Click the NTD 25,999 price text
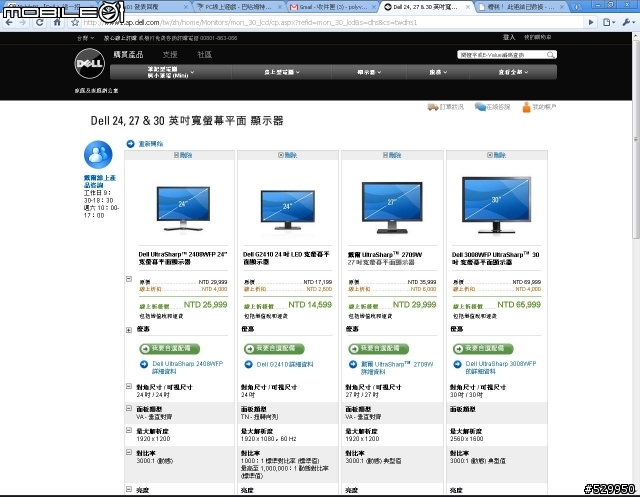 pyautogui.click(x=205, y=305)
